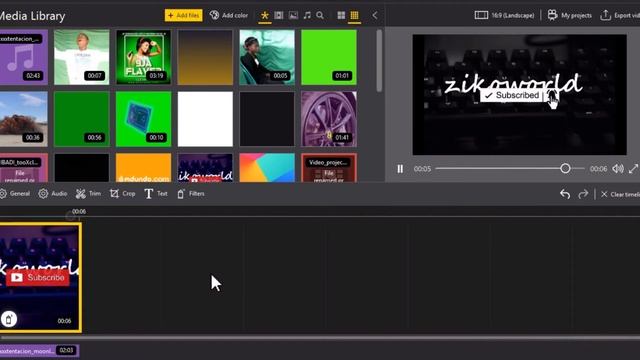Image resolution: width=640 pixels, height=360 pixels.
Task: Open Add color option
Action: point(229,16)
